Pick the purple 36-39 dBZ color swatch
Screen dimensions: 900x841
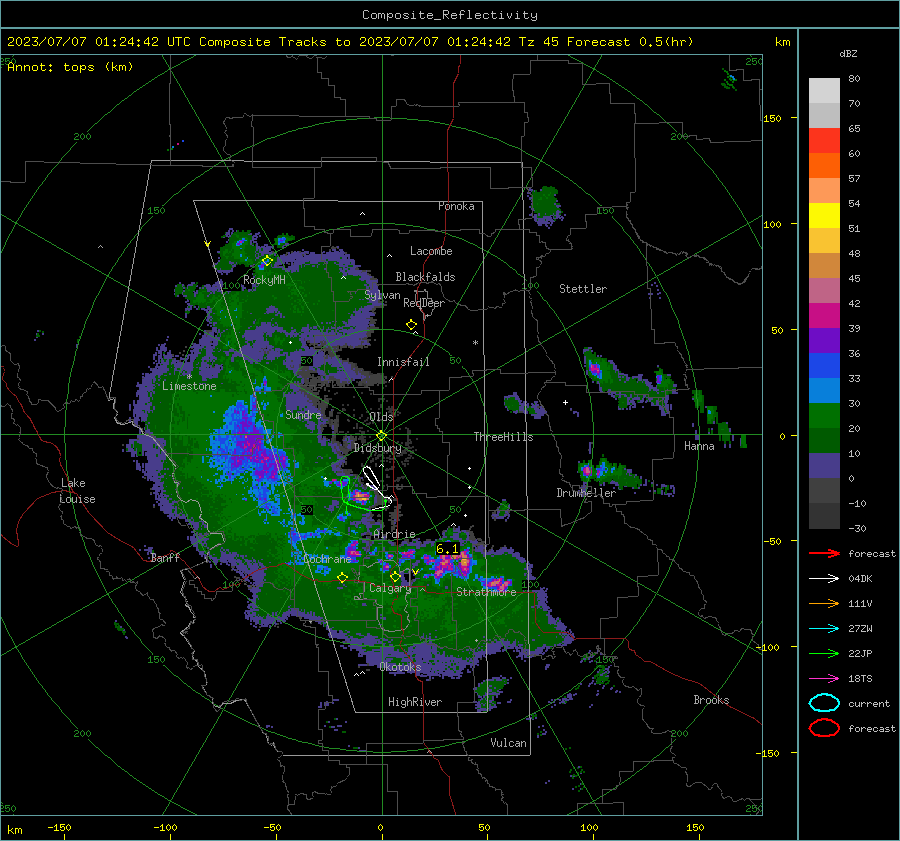[x=824, y=341]
